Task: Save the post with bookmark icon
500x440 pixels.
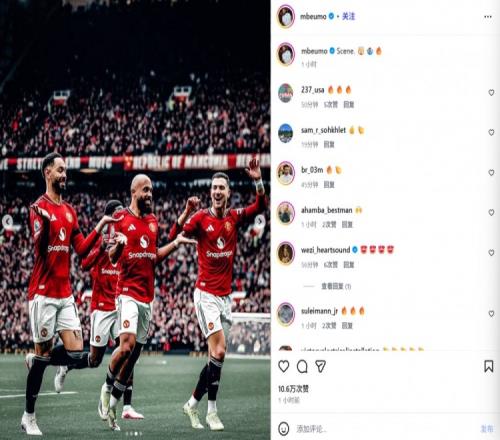Action: (x=489, y=366)
